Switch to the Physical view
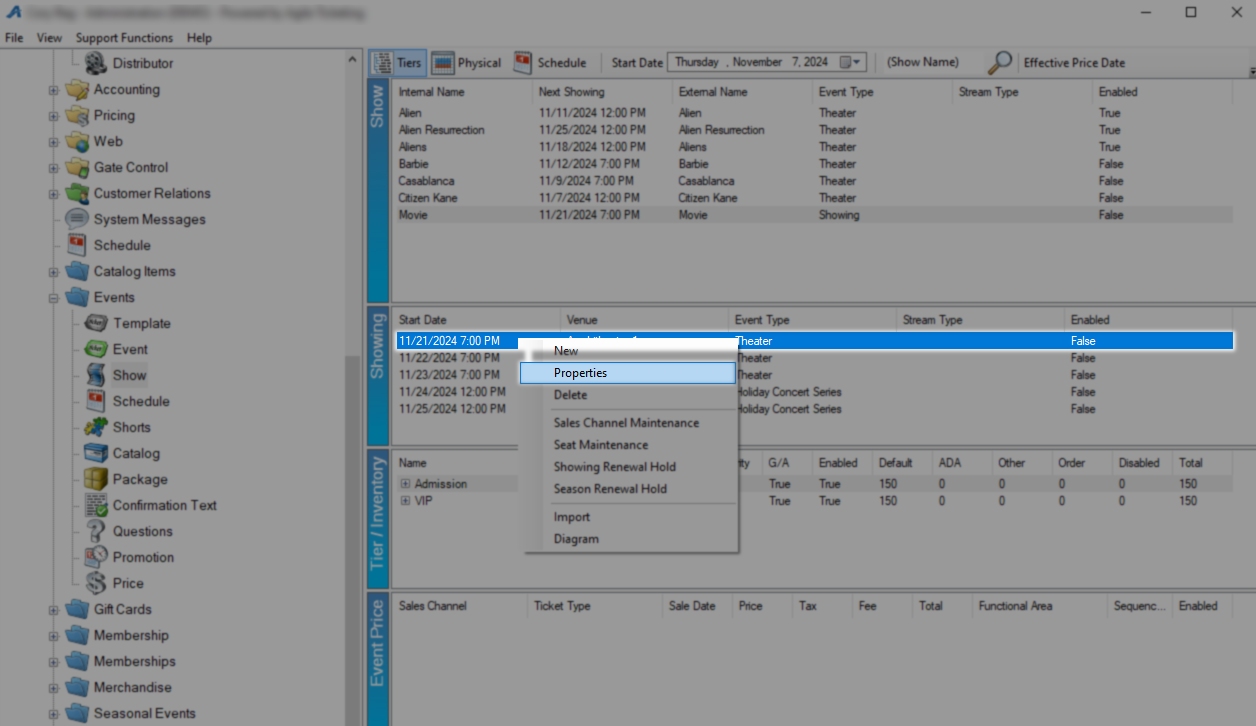The width and height of the screenshot is (1256, 726). pos(466,62)
